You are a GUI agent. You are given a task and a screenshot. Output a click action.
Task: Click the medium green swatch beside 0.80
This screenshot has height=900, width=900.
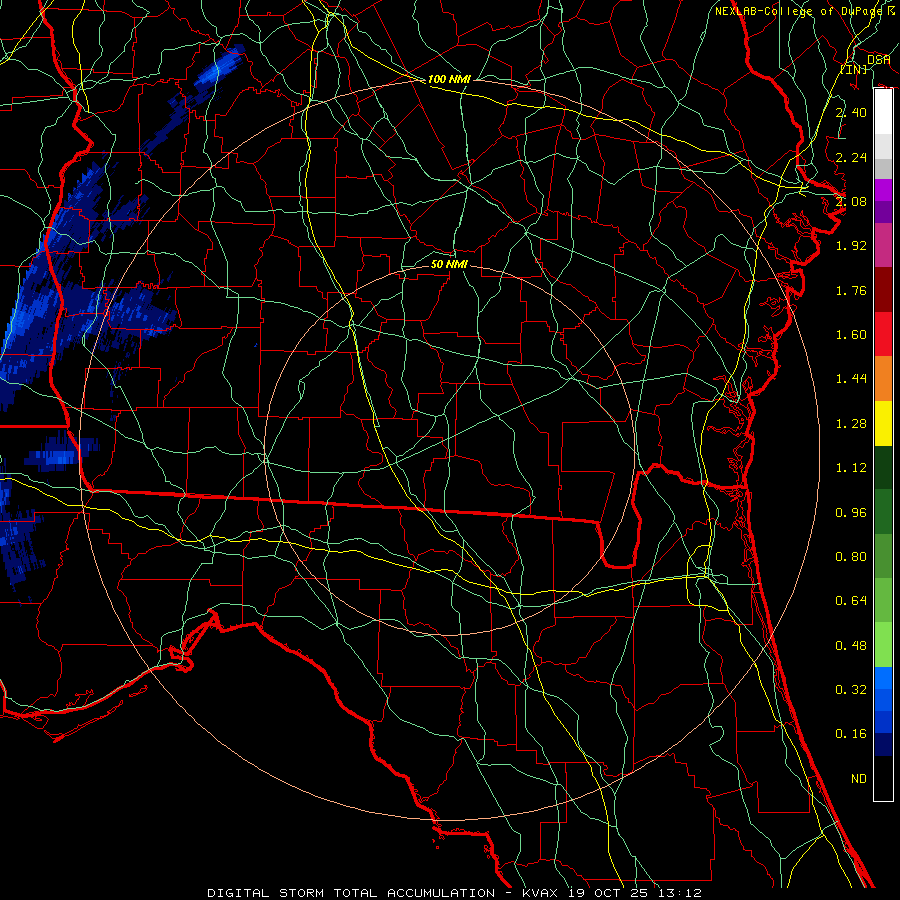(883, 556)
